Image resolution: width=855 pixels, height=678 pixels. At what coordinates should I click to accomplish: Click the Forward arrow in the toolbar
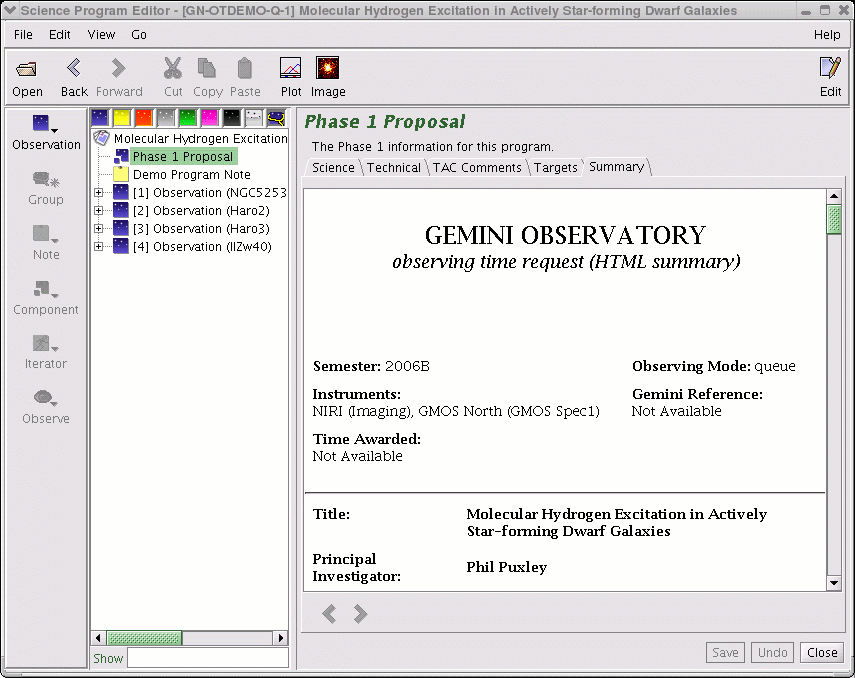[119, 77]
